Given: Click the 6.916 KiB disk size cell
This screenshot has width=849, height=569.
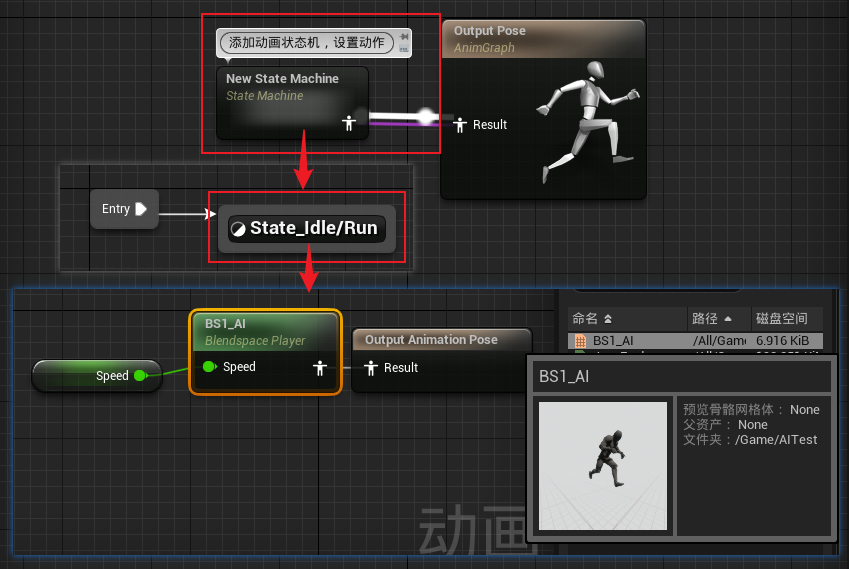Looking at the screenshot, I should tap(782, 341).
